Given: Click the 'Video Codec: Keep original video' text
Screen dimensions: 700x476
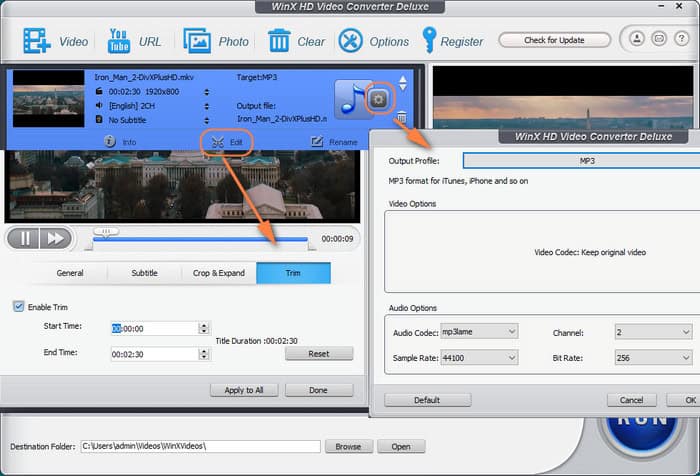Looking at the screenshot, I should click(x=590, y=252).
